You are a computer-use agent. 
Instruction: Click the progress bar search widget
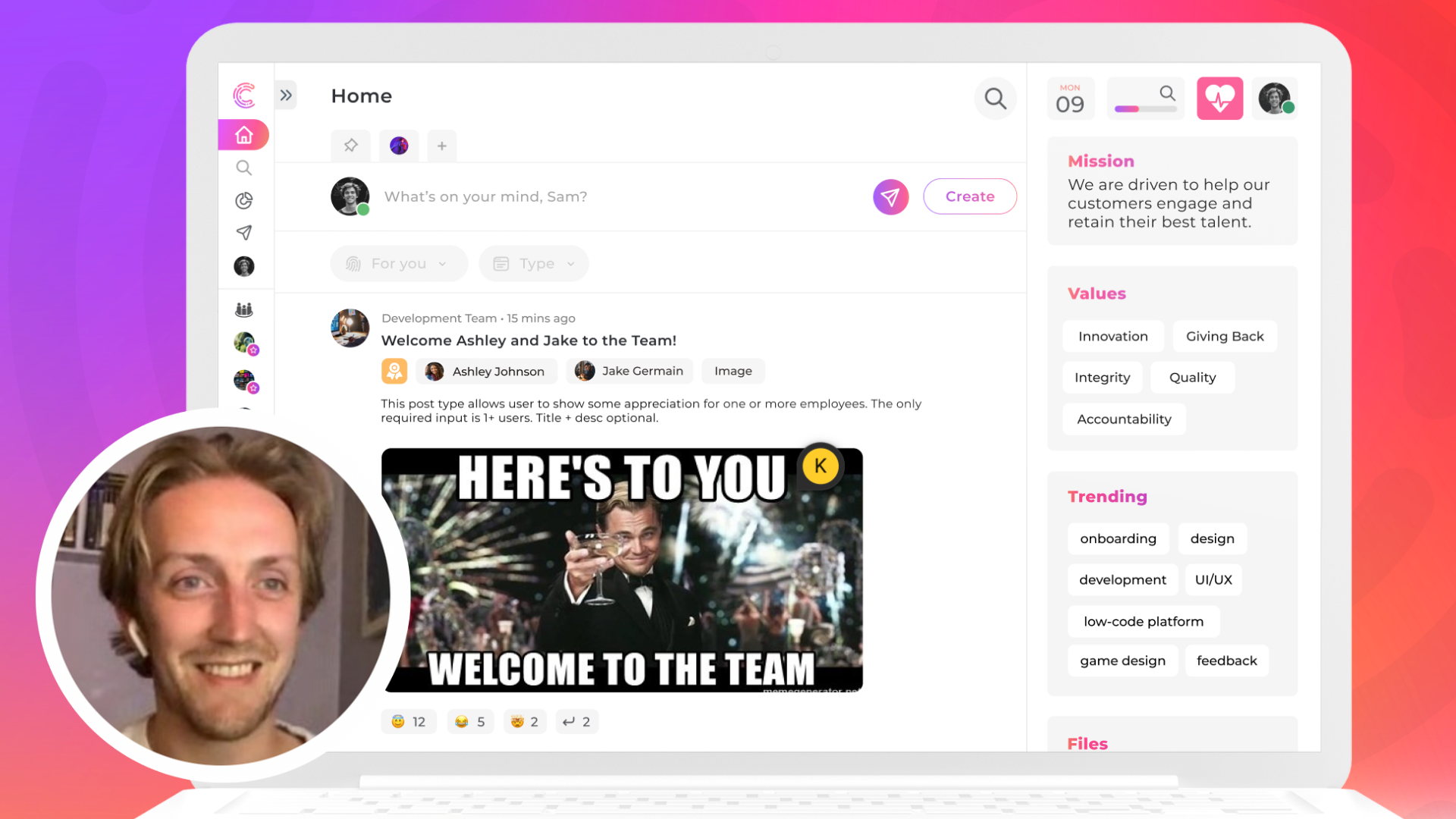point(1145,99)
